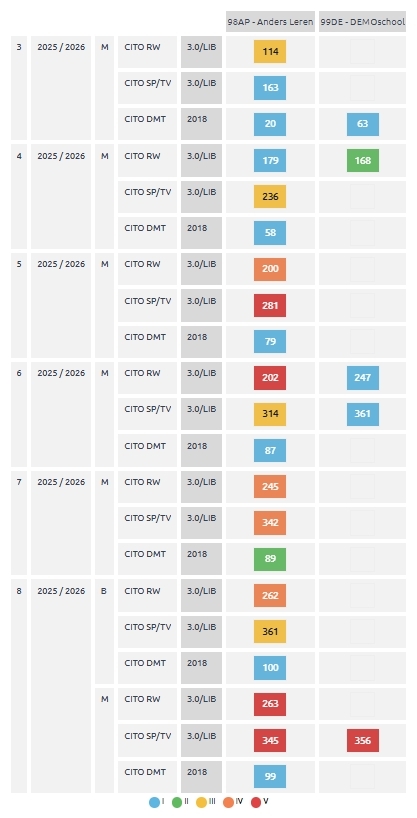417x818 pixels.
Task: Click the green 89 score badge
Action: click(270, 559)
